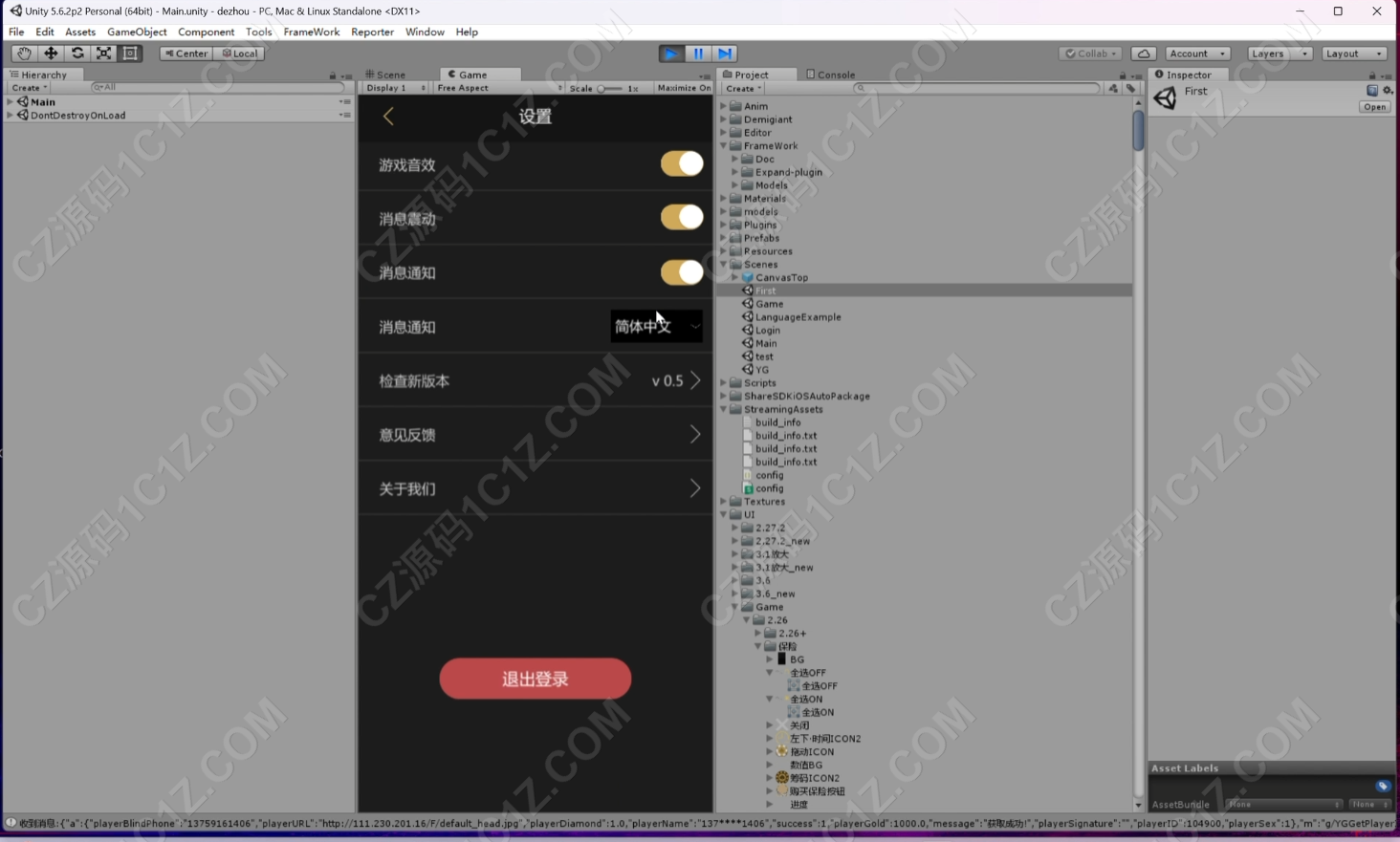Click the Scale slider in Game view
Viewport: 1400px width, 842px height.
pyautogui.click(x=609, y=88)
